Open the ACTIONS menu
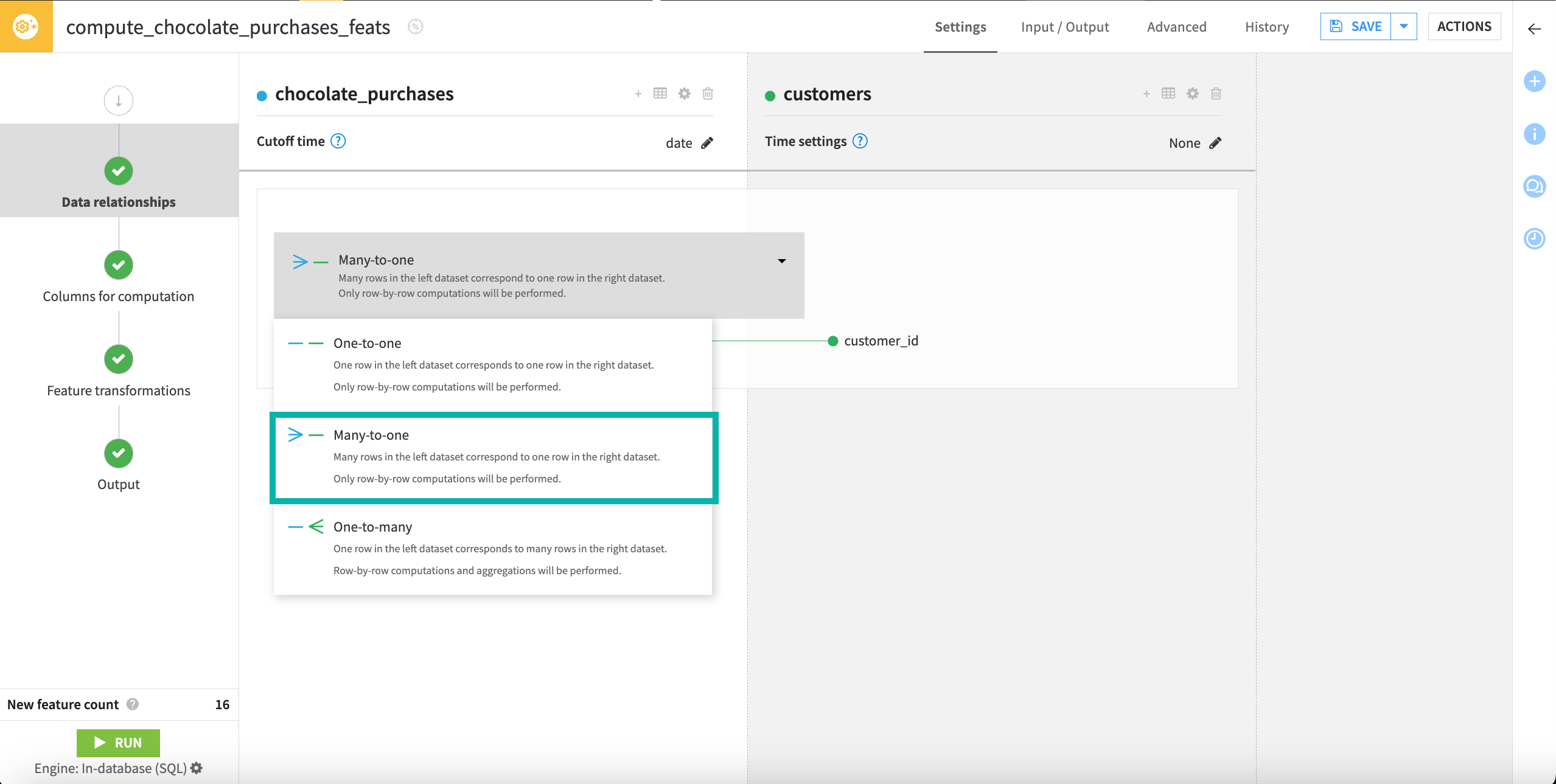 point(1464,26)
